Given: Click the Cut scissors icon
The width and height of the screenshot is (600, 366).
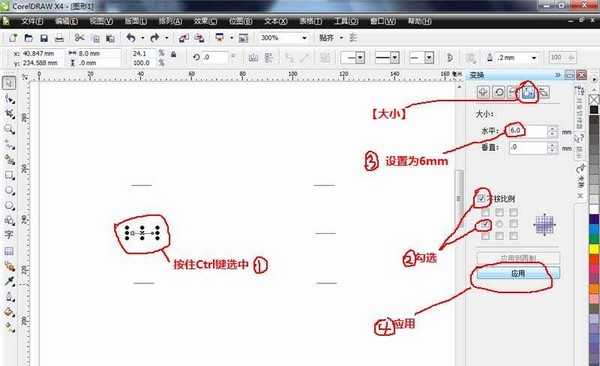Looking at the screenshot, I should 80,38.
